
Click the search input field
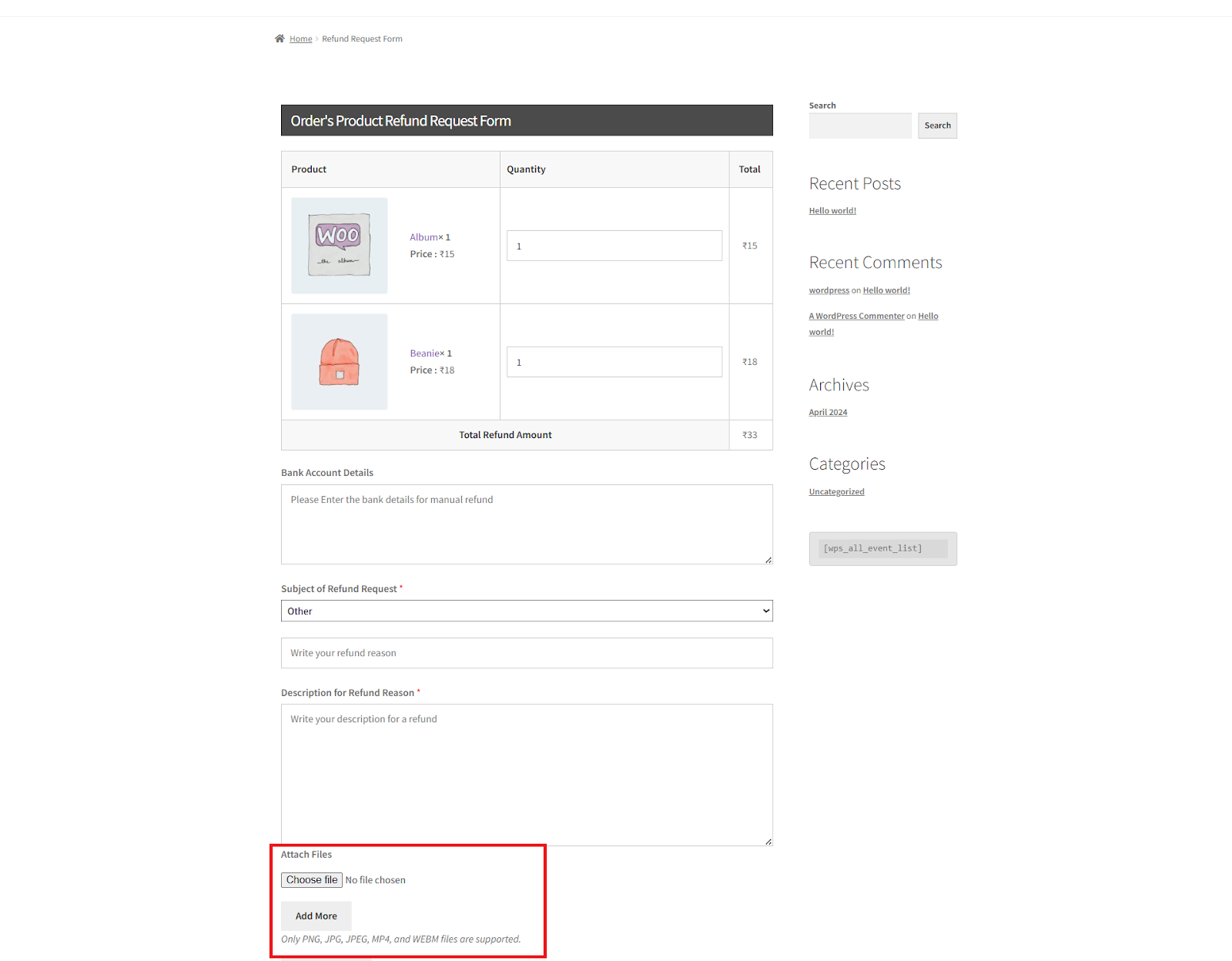(859, 125)
